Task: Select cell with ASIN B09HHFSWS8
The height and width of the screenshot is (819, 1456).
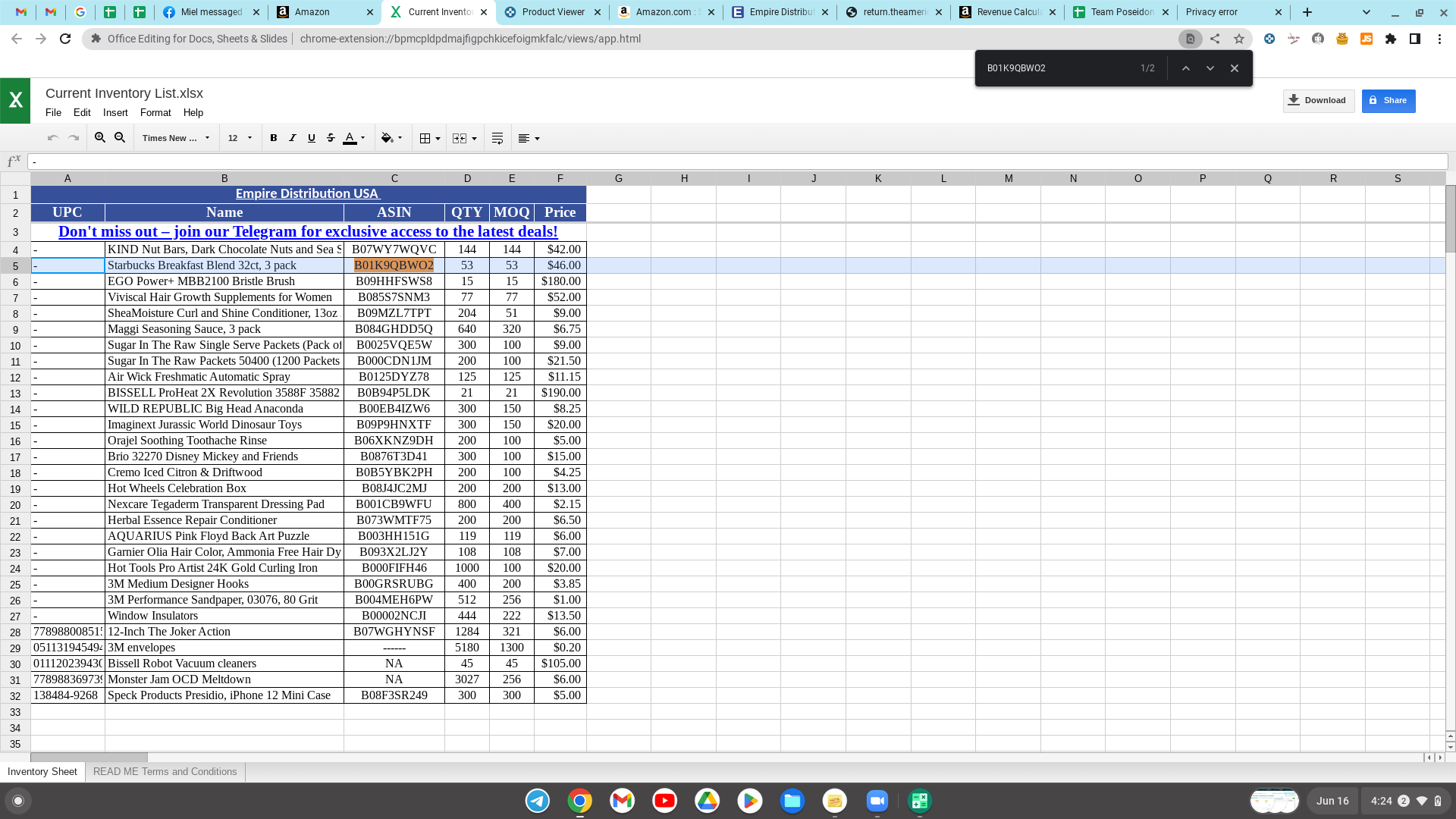Action: 394,281
